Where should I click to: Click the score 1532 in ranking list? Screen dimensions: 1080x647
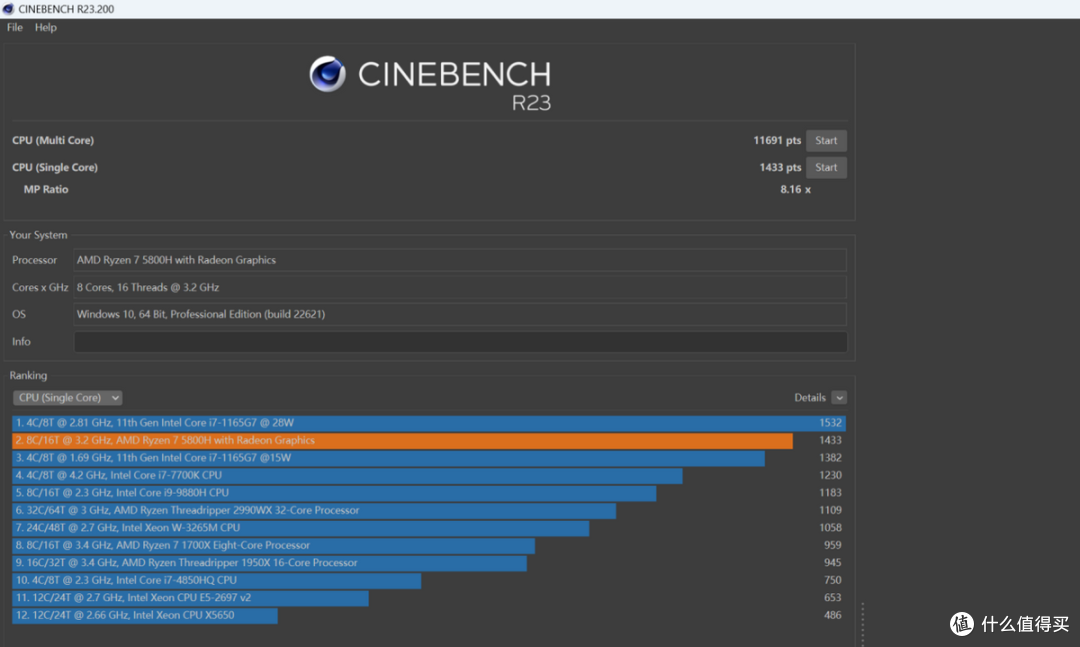tap(830, 423)
